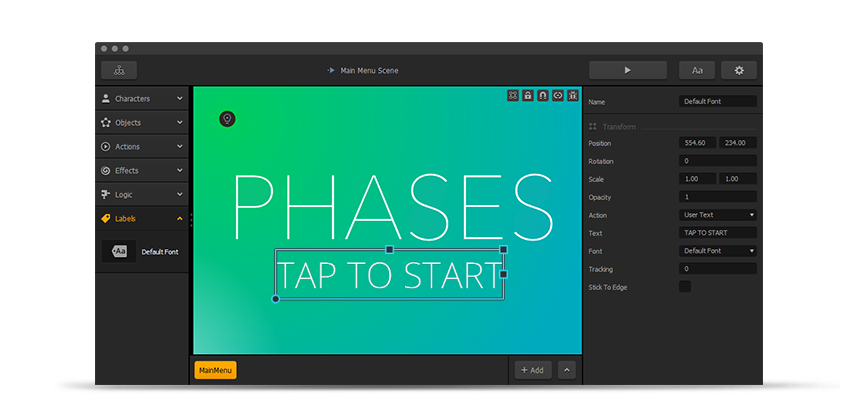Click the Effects spiral icon
This screenshot has width=863, height=413.
point(106,171)
